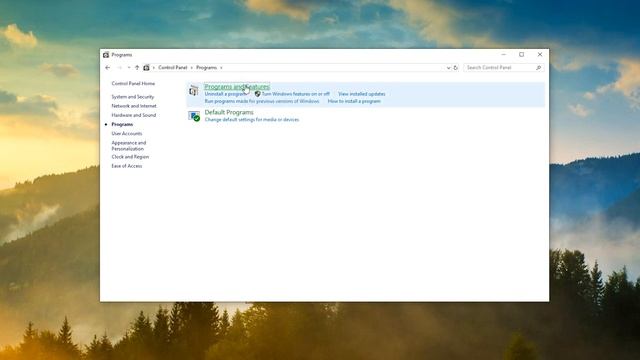Image resolution: width=640 pixels, height=360 pixels.
Task: Select Control Panel breadcrumb in address bar
Action: tap(173, 68)
